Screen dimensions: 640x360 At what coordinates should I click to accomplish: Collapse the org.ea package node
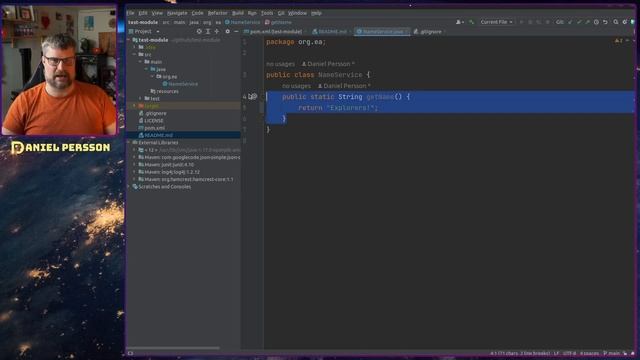click(x=152, y=77)
